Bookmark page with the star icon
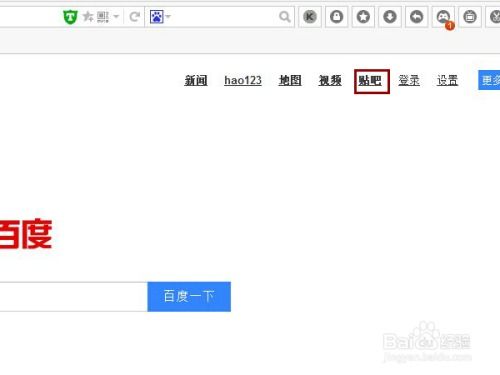 tap(88, 16)
